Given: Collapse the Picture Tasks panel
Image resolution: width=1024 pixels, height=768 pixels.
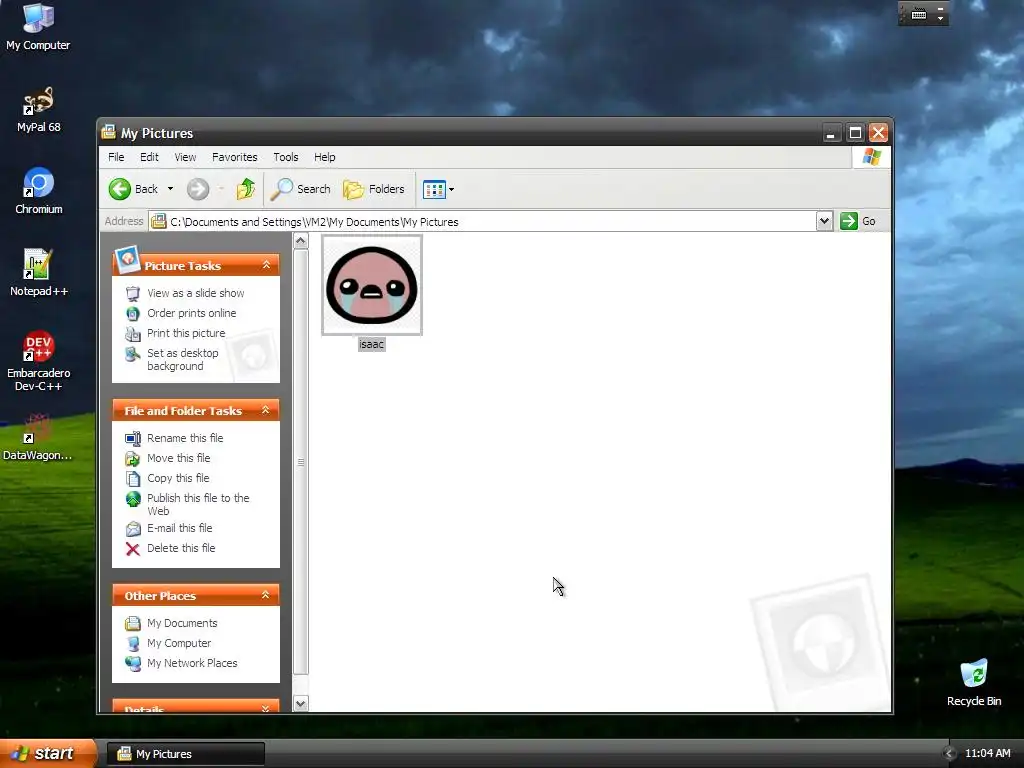Looking at the screenshot, I should point(266,265).
